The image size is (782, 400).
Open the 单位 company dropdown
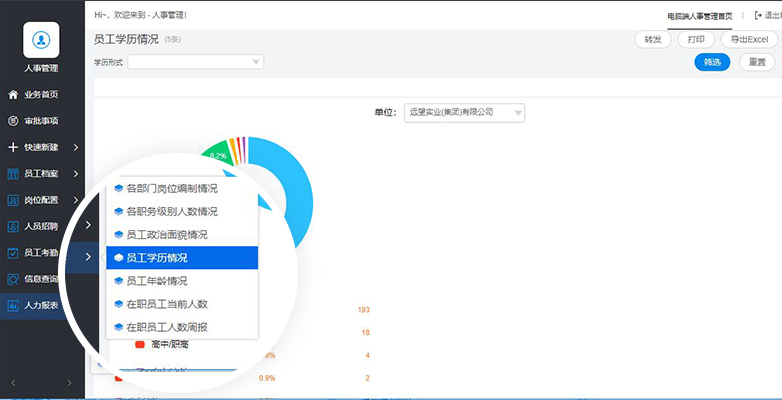tap(464, 113)
